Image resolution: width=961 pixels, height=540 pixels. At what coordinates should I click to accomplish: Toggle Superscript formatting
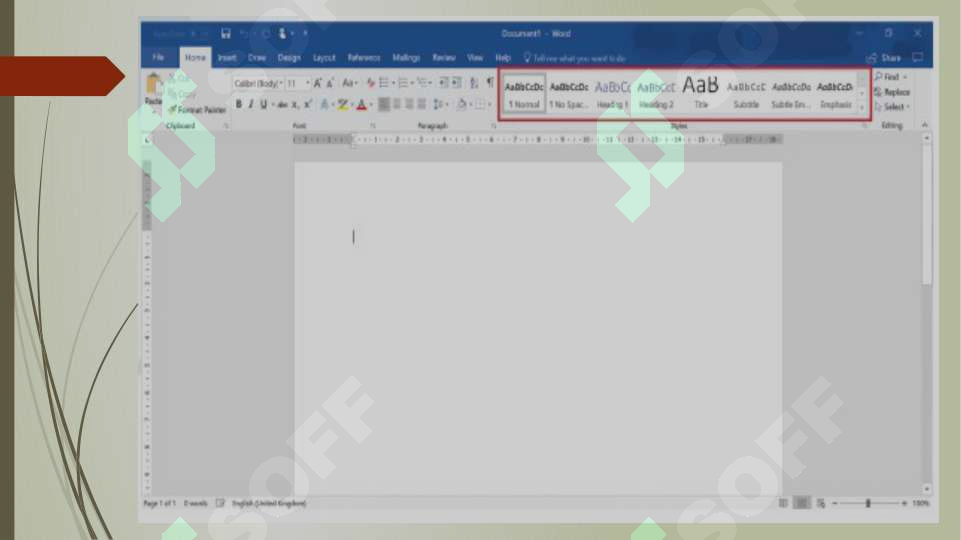point(308,105)
